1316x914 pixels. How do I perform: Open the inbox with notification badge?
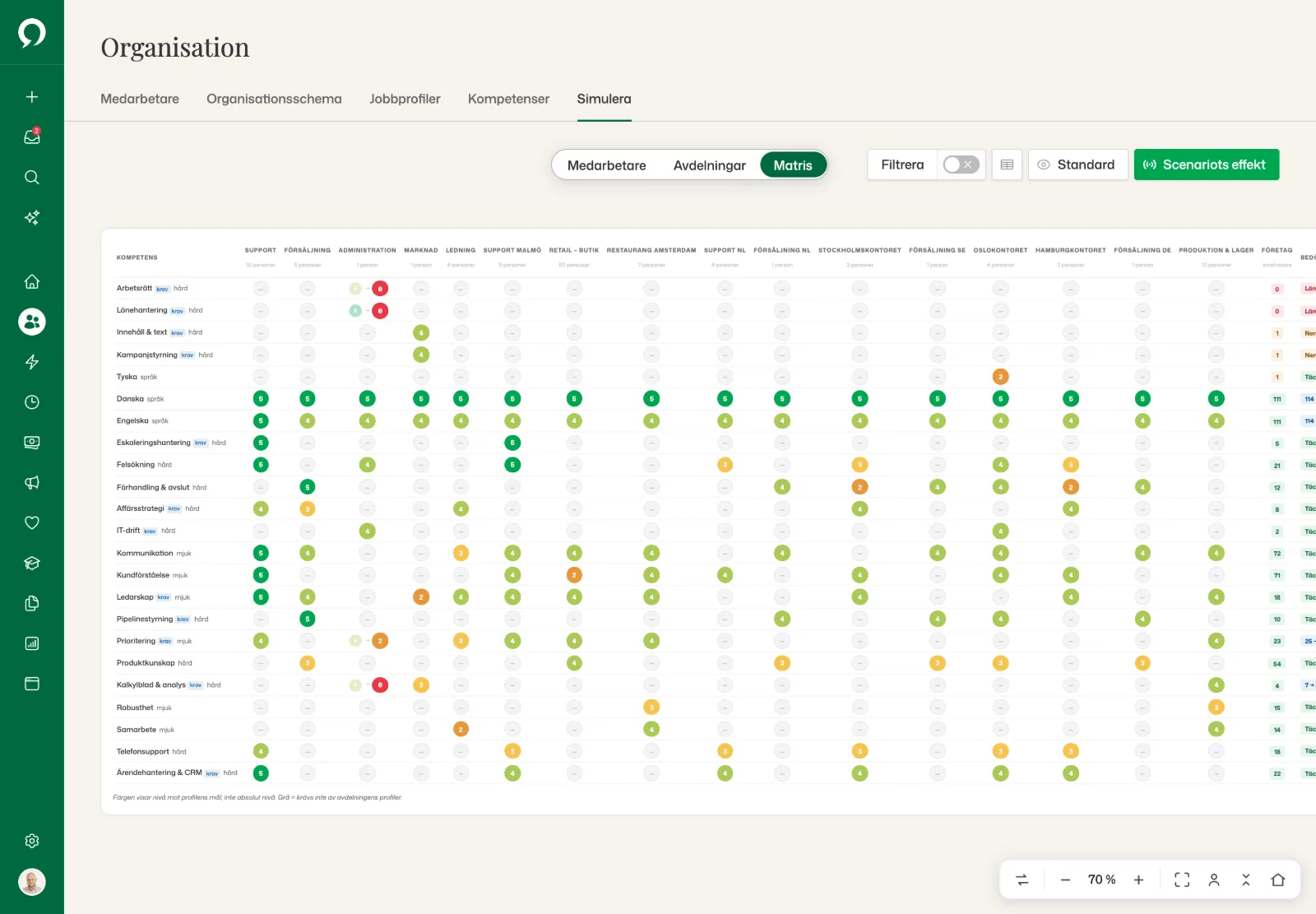coord(31,137)
